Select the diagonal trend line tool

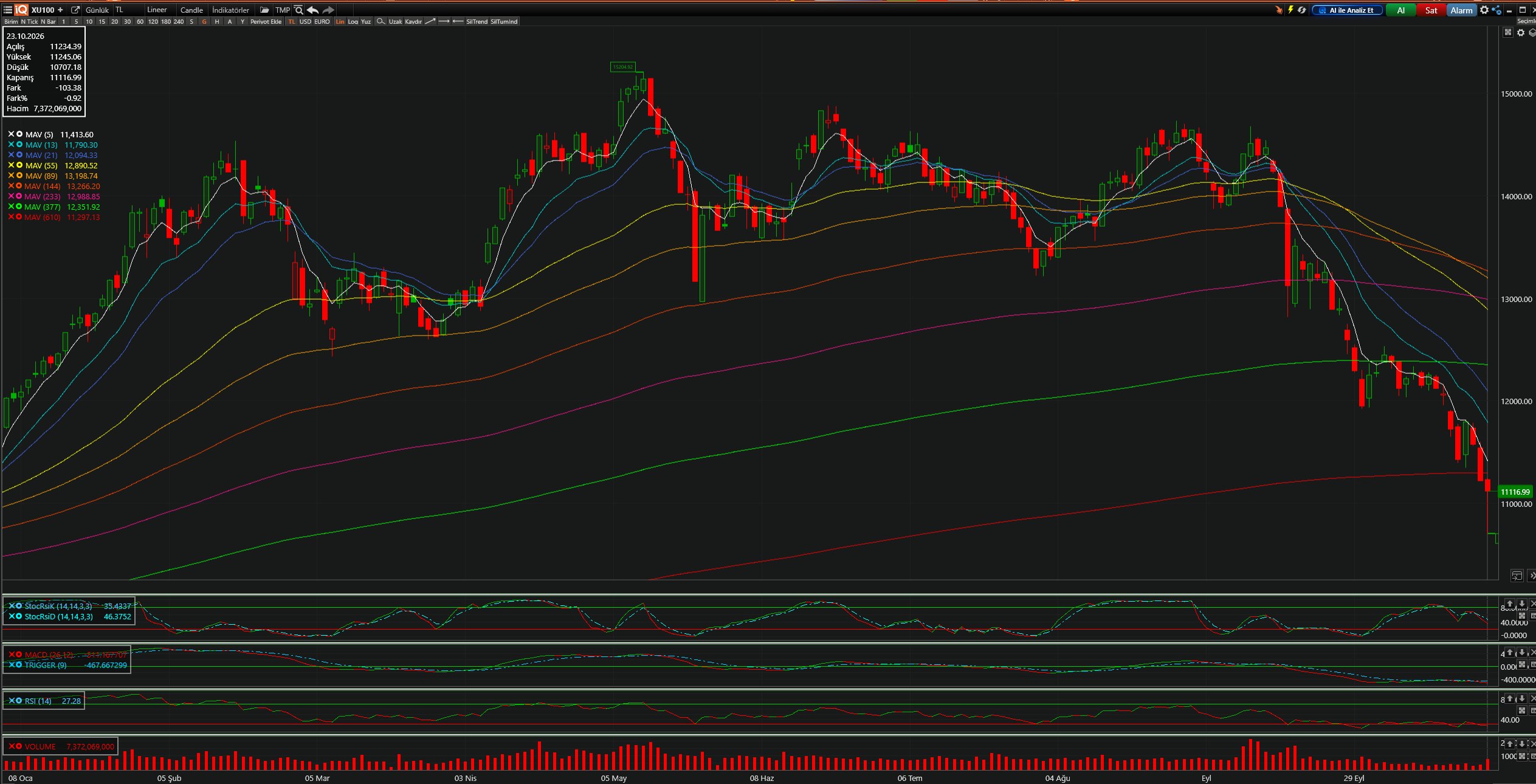click(x=430, y=21)
